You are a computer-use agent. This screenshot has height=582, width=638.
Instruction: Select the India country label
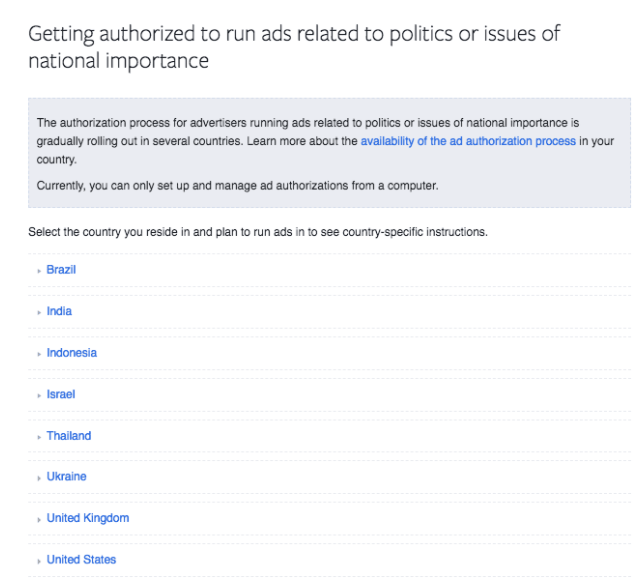(59, 311)
